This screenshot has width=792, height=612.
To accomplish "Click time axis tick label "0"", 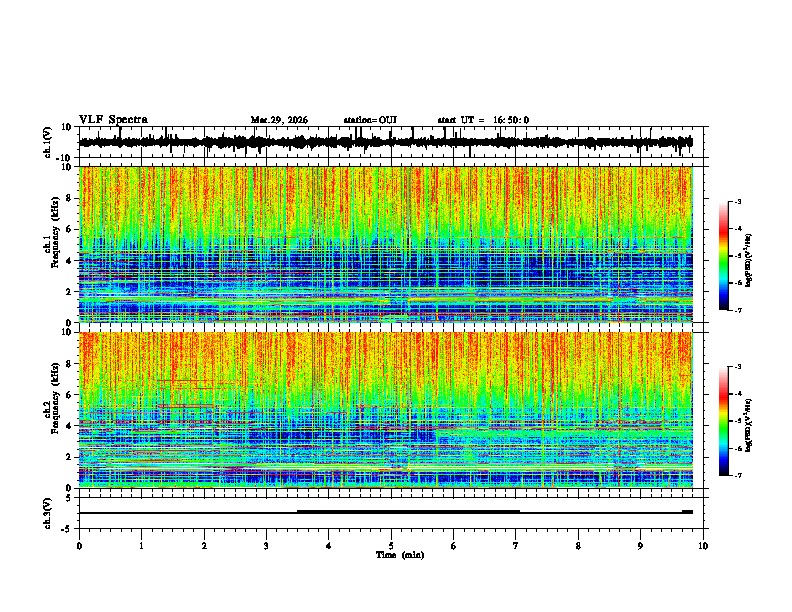I will coord(79,546).
